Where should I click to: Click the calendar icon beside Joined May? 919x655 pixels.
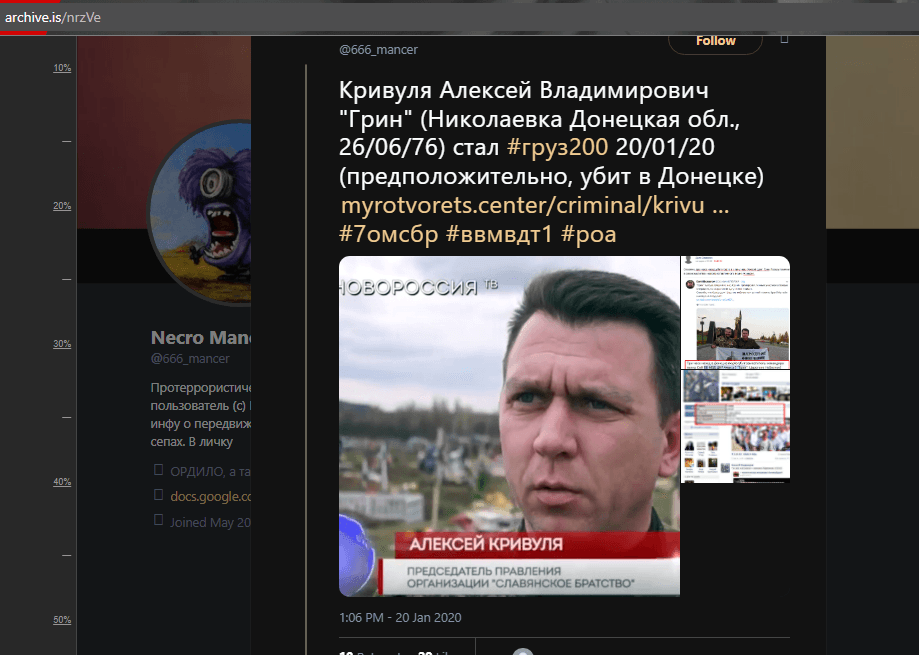(x=158, y=520)
